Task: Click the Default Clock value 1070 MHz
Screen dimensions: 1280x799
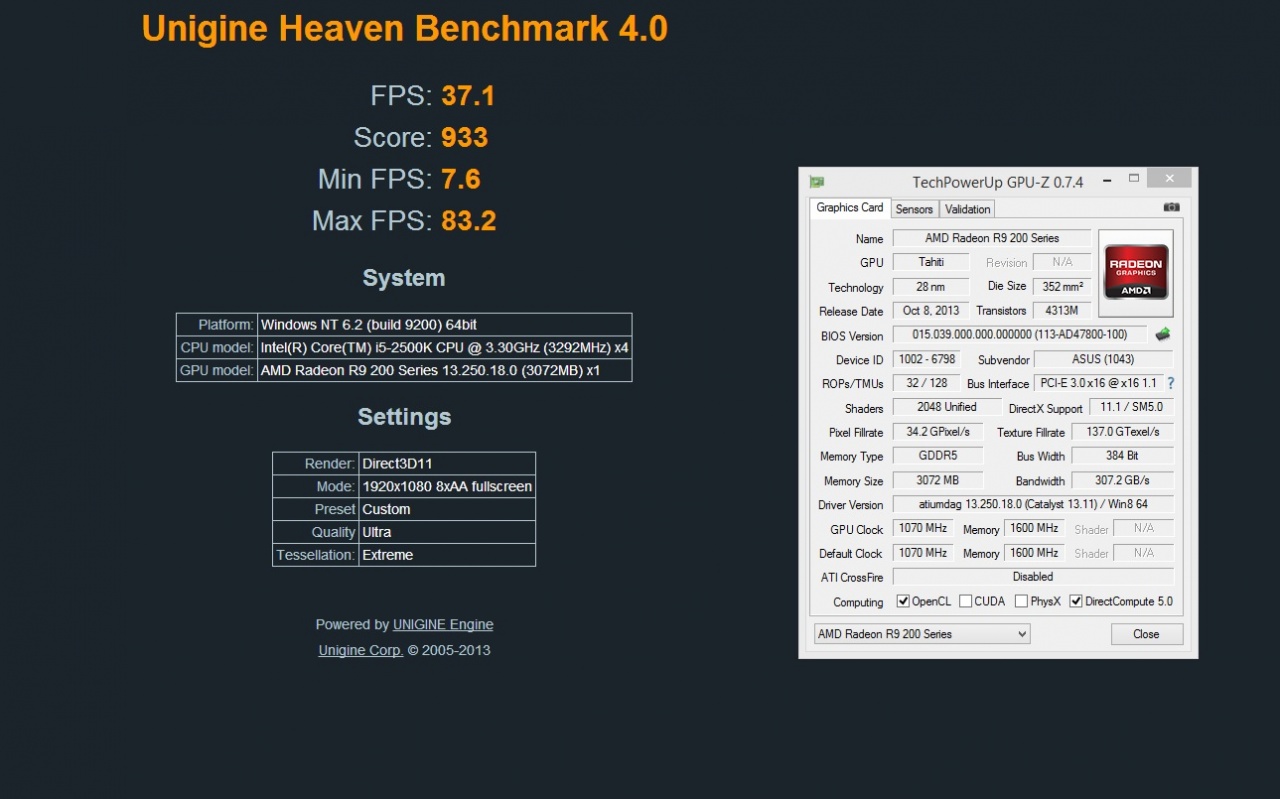Action: pyautogui.click(x=922, y=553)
